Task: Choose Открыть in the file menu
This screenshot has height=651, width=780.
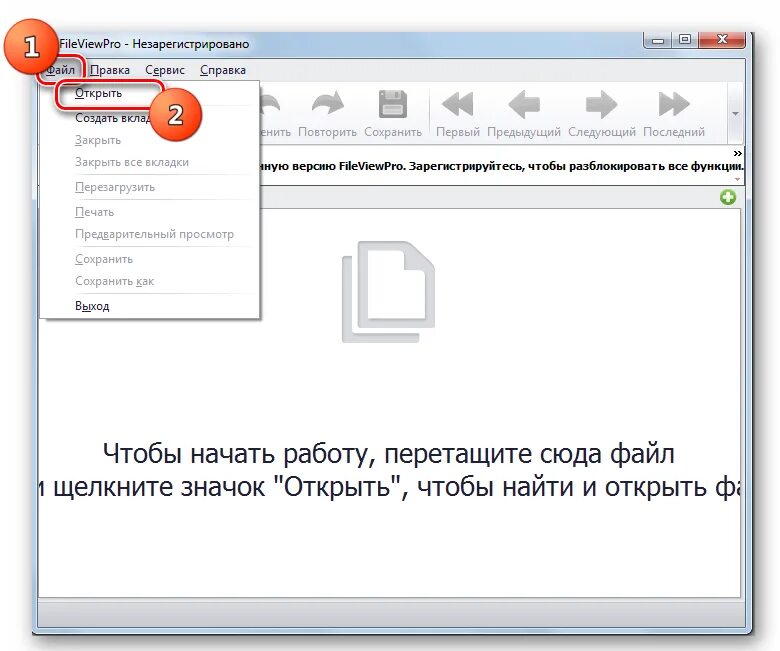Action: [149, 93]
